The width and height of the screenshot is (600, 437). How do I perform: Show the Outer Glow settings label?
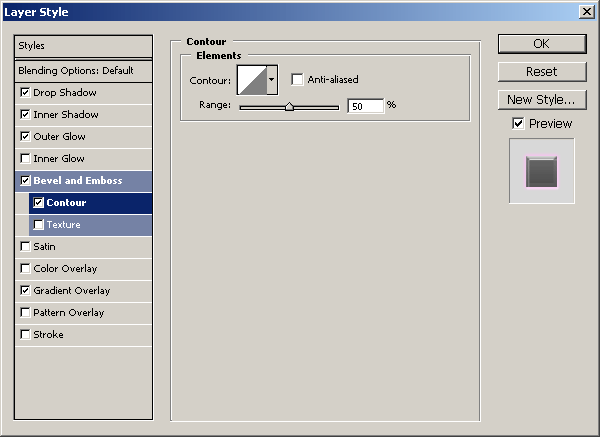[59, 137]
